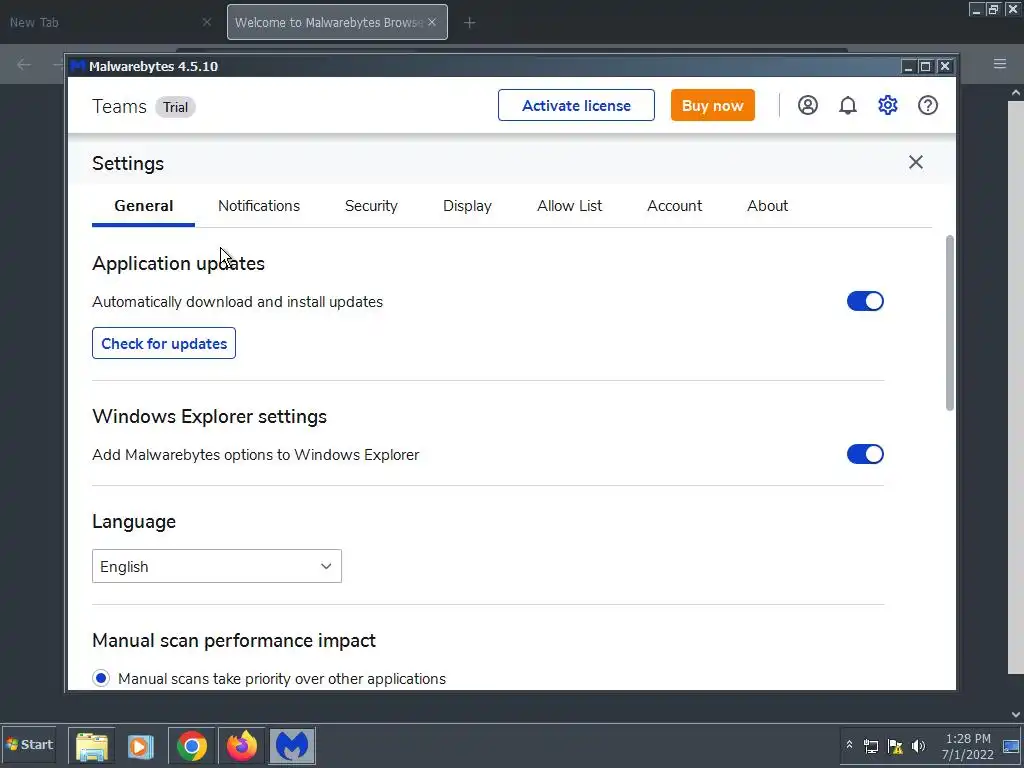Image resolution: width=1024 pixels, height=768 pixels.
Task: Select the Welcome to Malwarebytes Browser tab
Action: pyautogui.click(x=337, y=22)
